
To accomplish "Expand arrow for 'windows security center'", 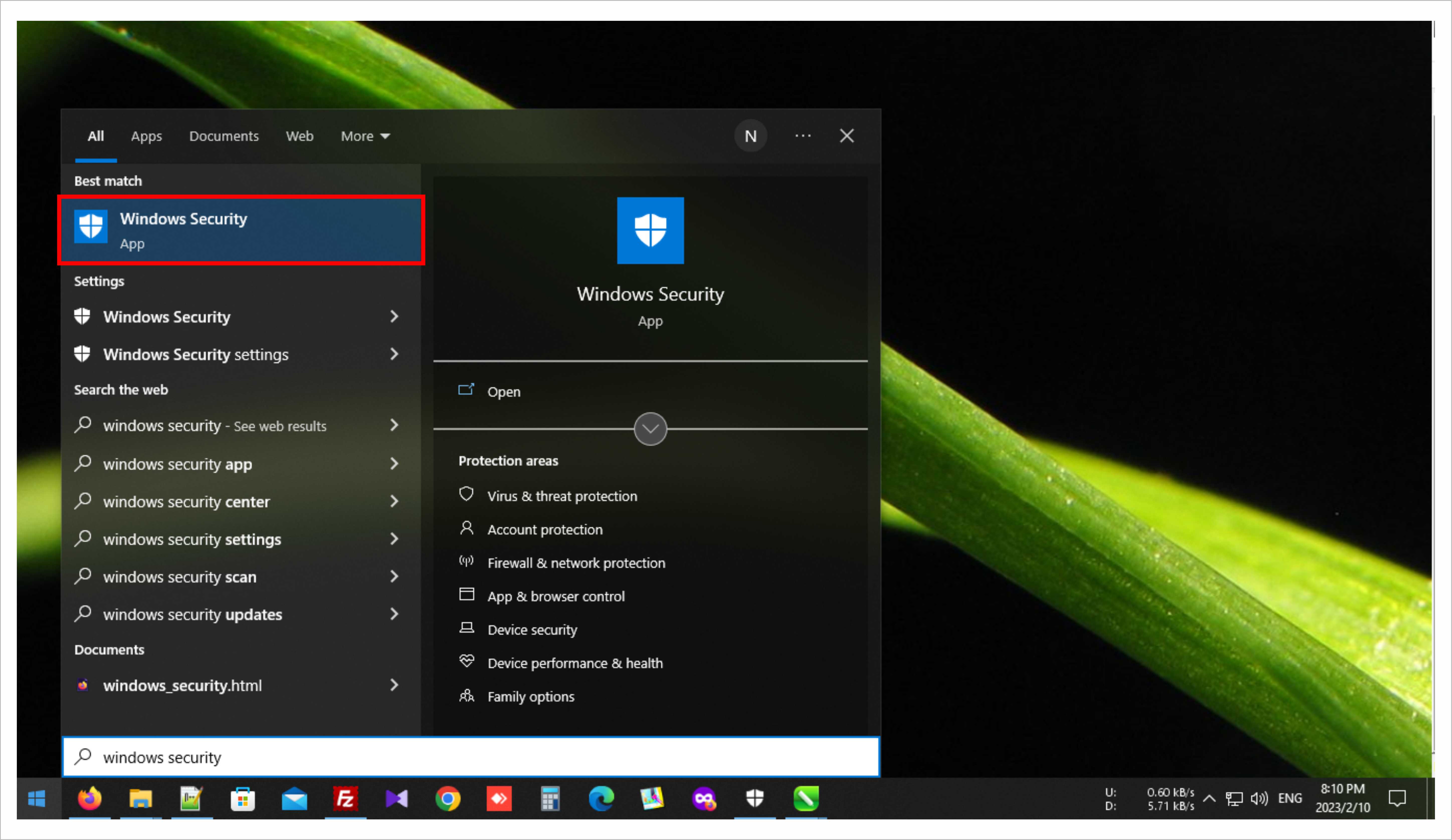I will click(x=394, y=501).
